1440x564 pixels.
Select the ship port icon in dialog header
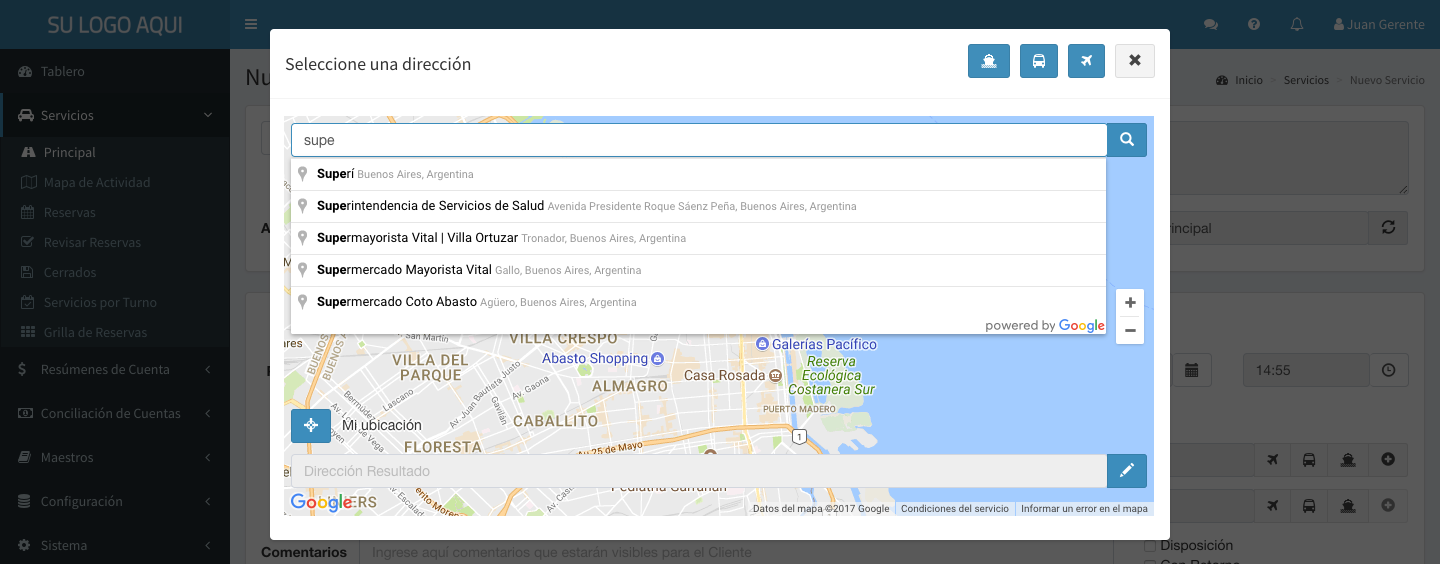tap(988, 61)
